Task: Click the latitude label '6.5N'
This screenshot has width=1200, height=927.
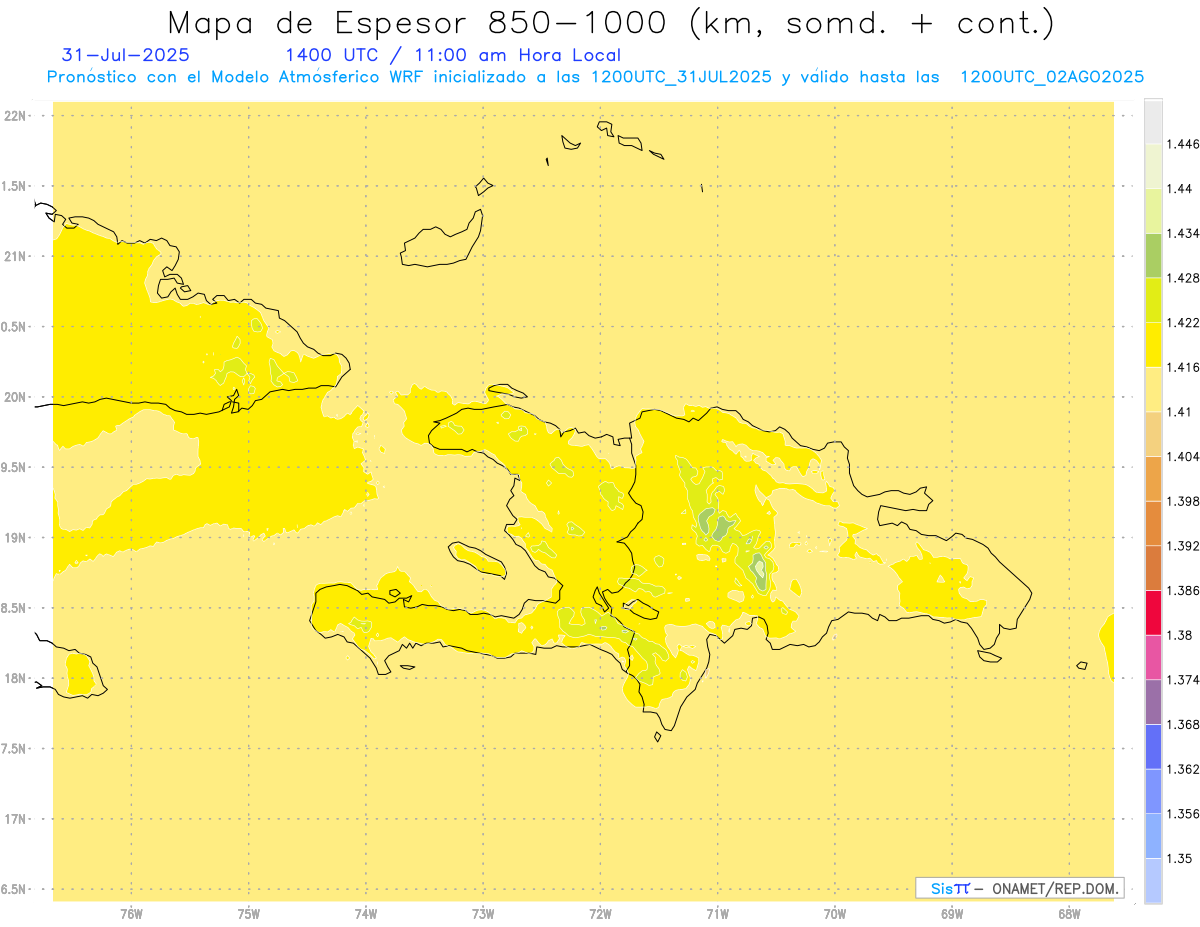Action: 13,889
